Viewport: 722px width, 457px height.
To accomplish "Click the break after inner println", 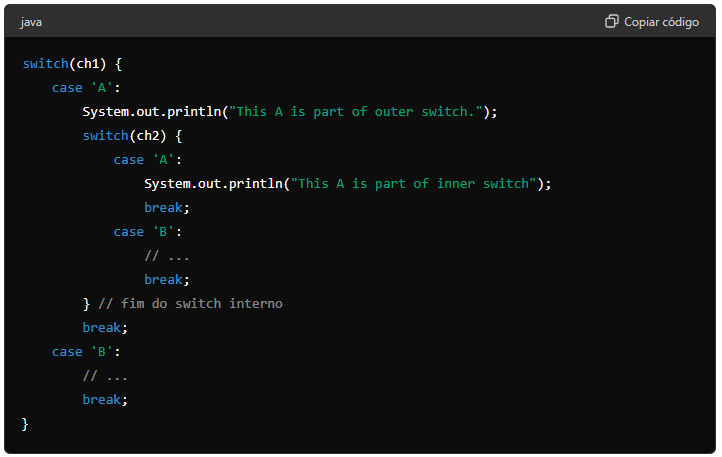I will 166,208.
